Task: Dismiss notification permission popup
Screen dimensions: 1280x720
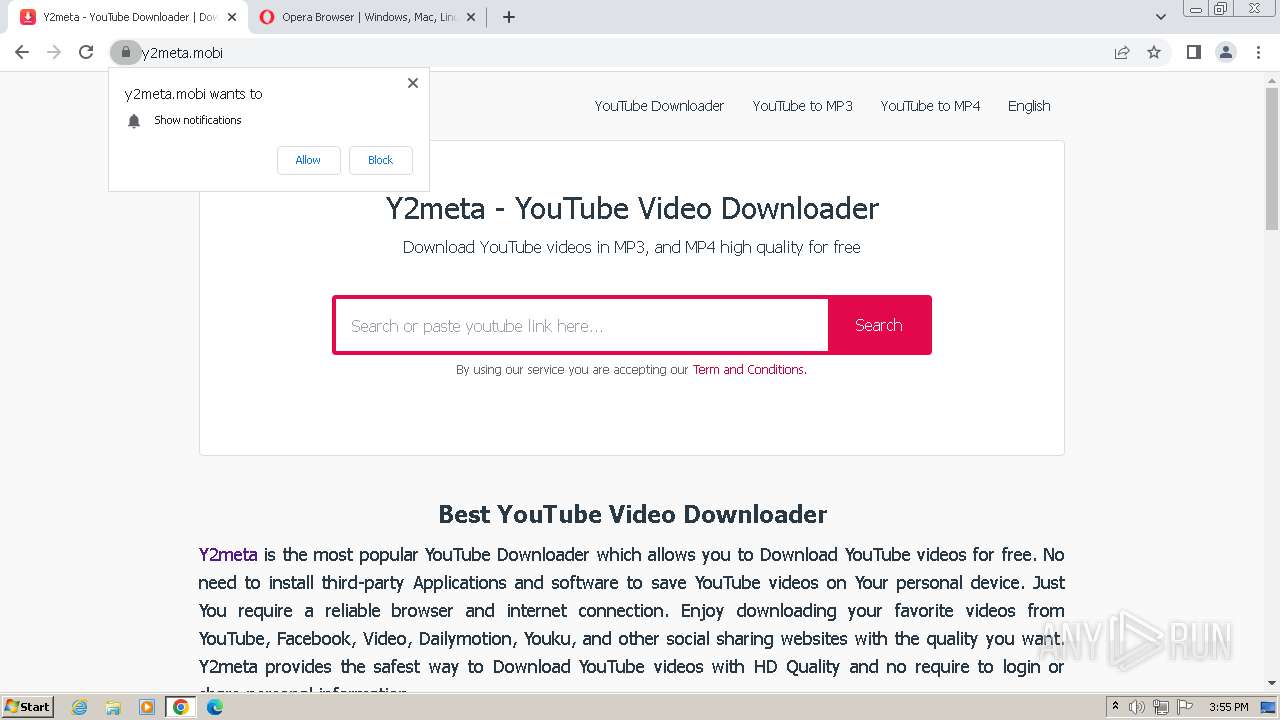Action: 412,83
